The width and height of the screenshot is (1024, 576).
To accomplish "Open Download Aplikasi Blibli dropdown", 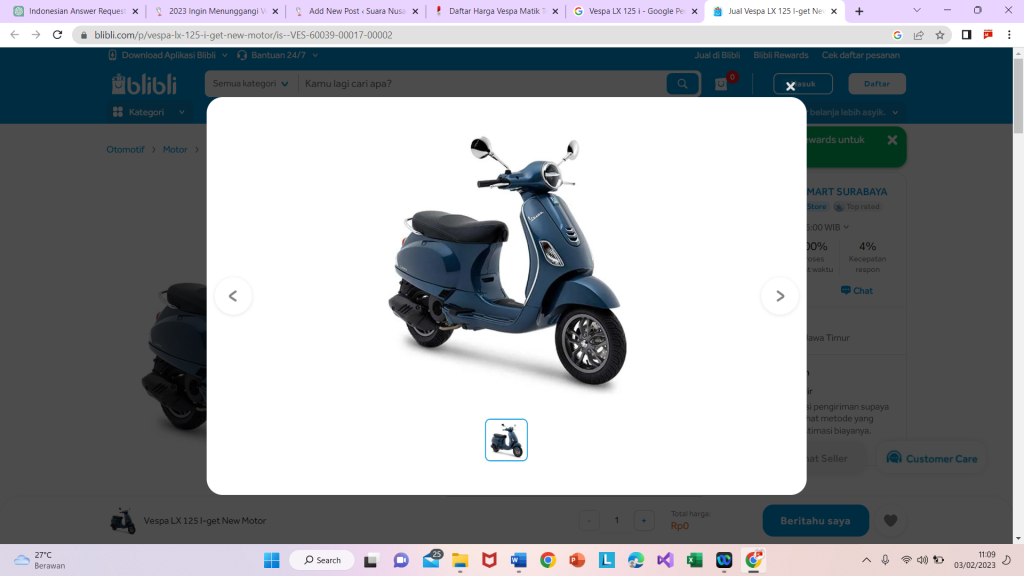I will point(168,55).
